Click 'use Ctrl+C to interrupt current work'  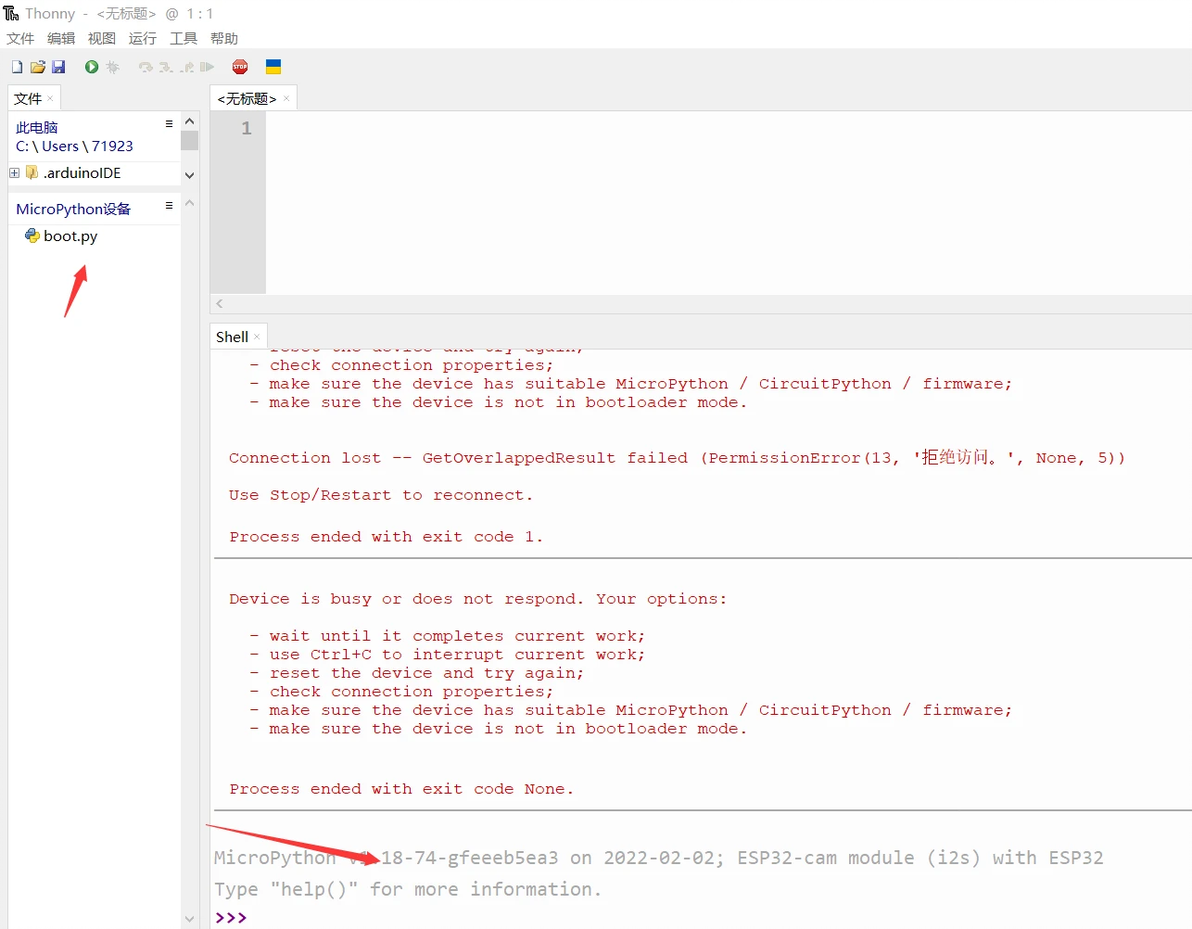(x=457, y=655)
